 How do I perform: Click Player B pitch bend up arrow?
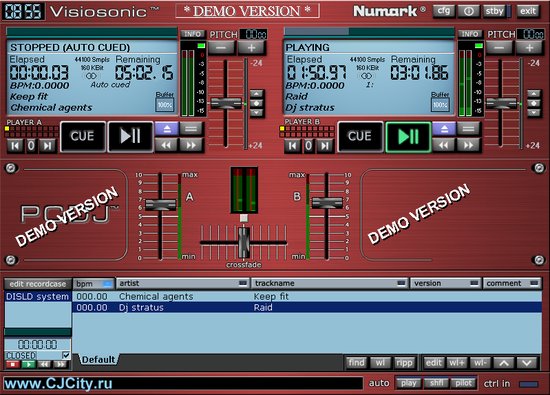(x=534, y=94)
